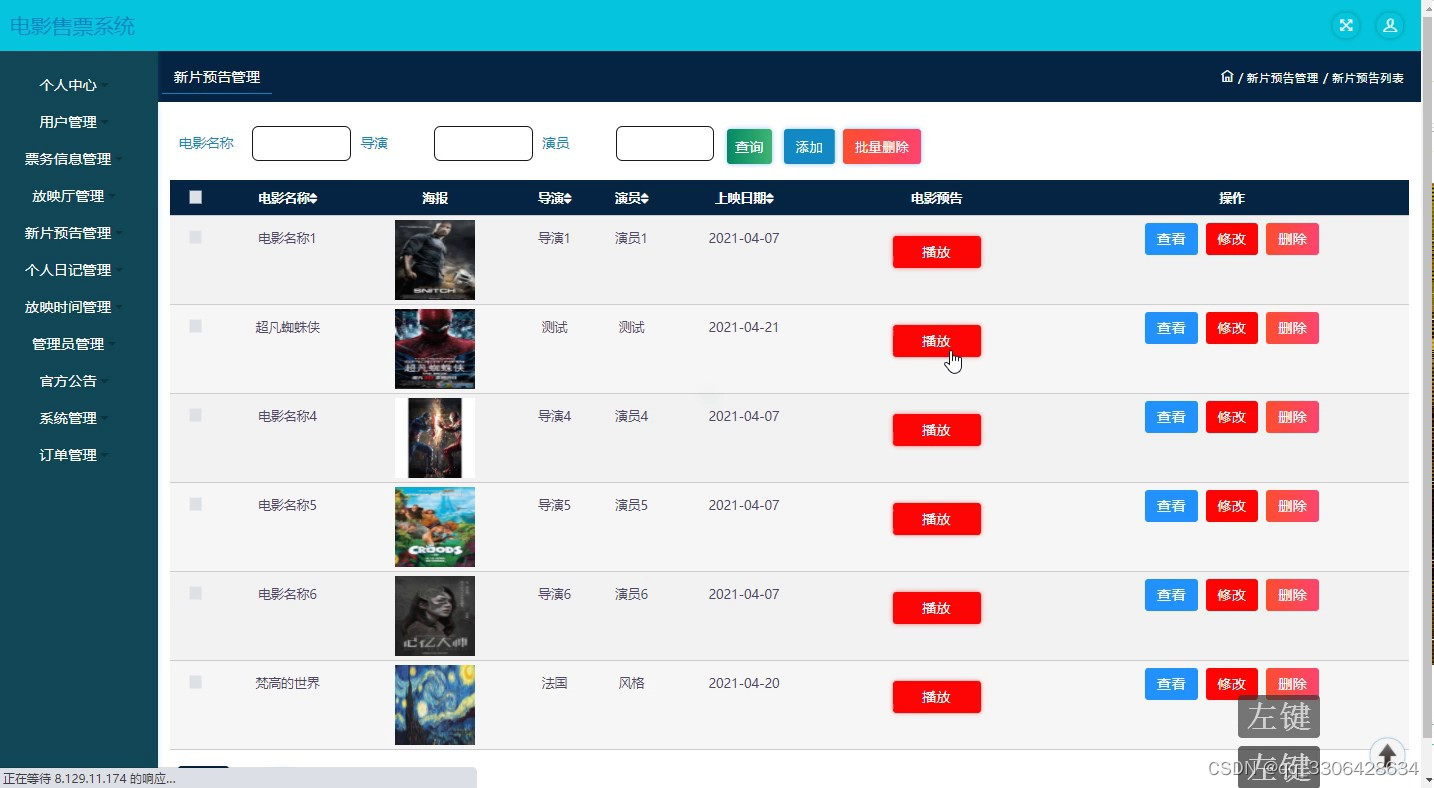The height and width of the screenshot is (788, 1434).
Task: Check the row for 电影名称4
Action: (x=196, y=415)
